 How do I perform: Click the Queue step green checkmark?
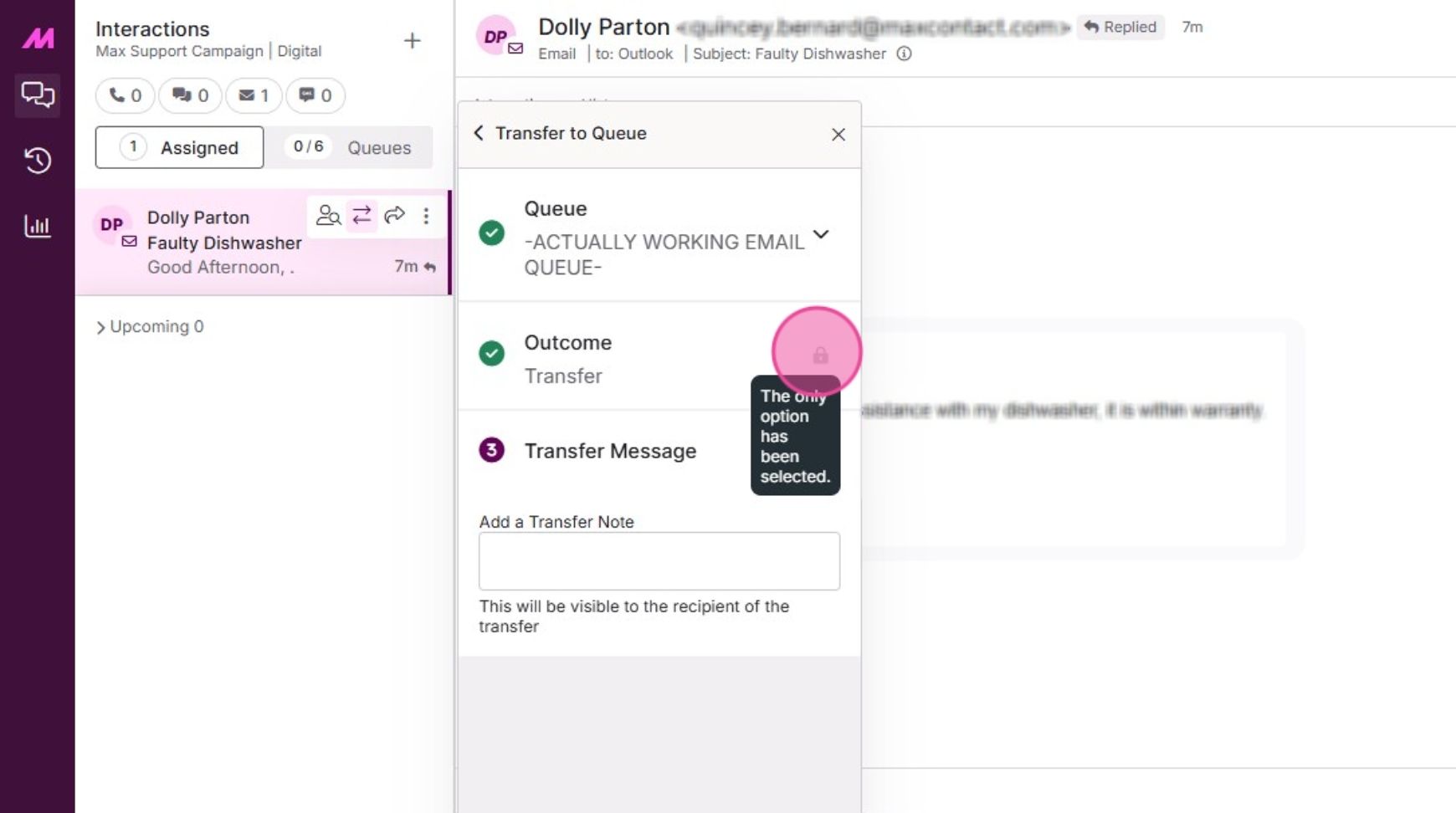pyautogui.click(x=491, y=233)
